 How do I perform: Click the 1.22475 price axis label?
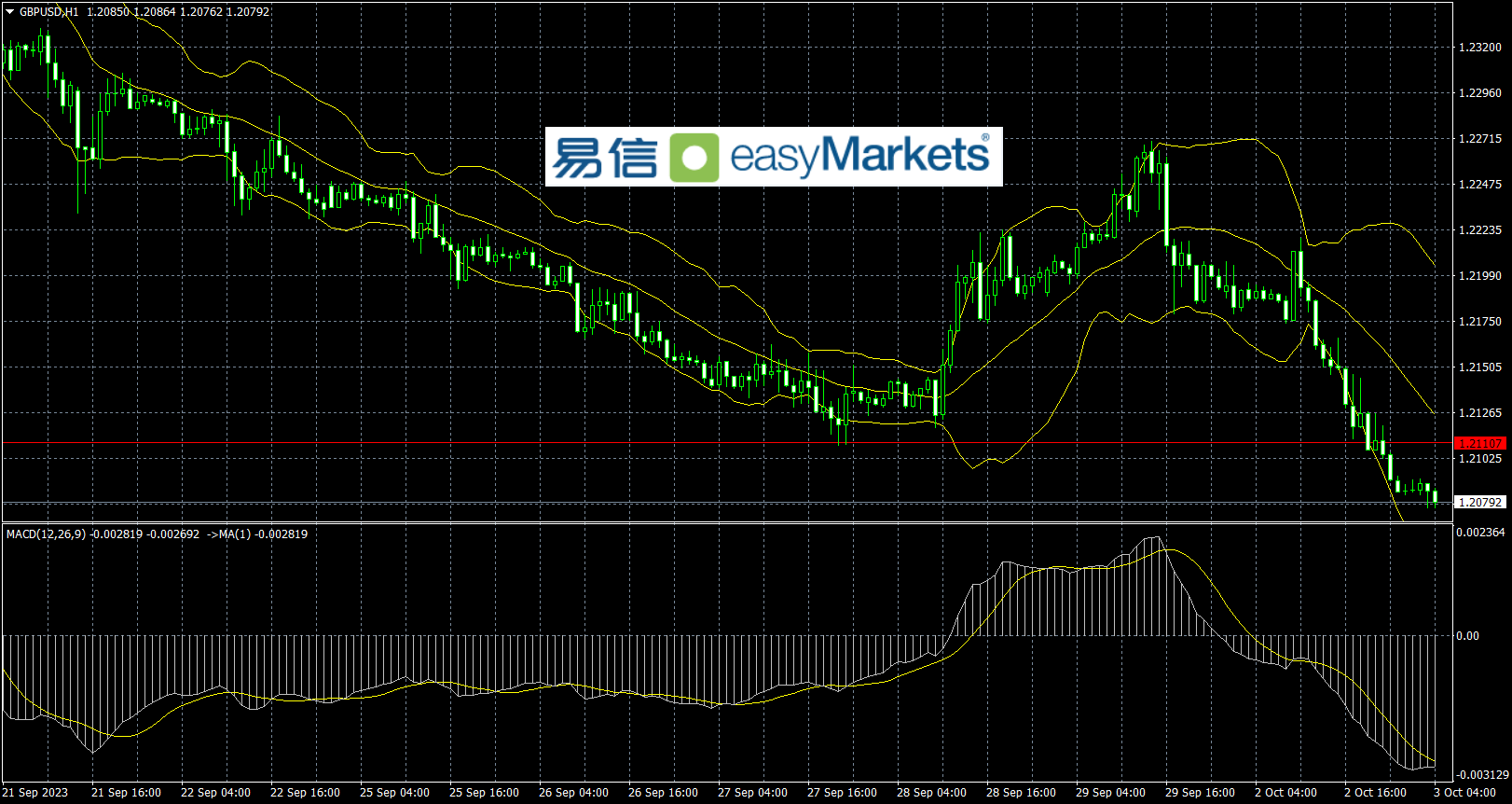(x=1480, y=185)
